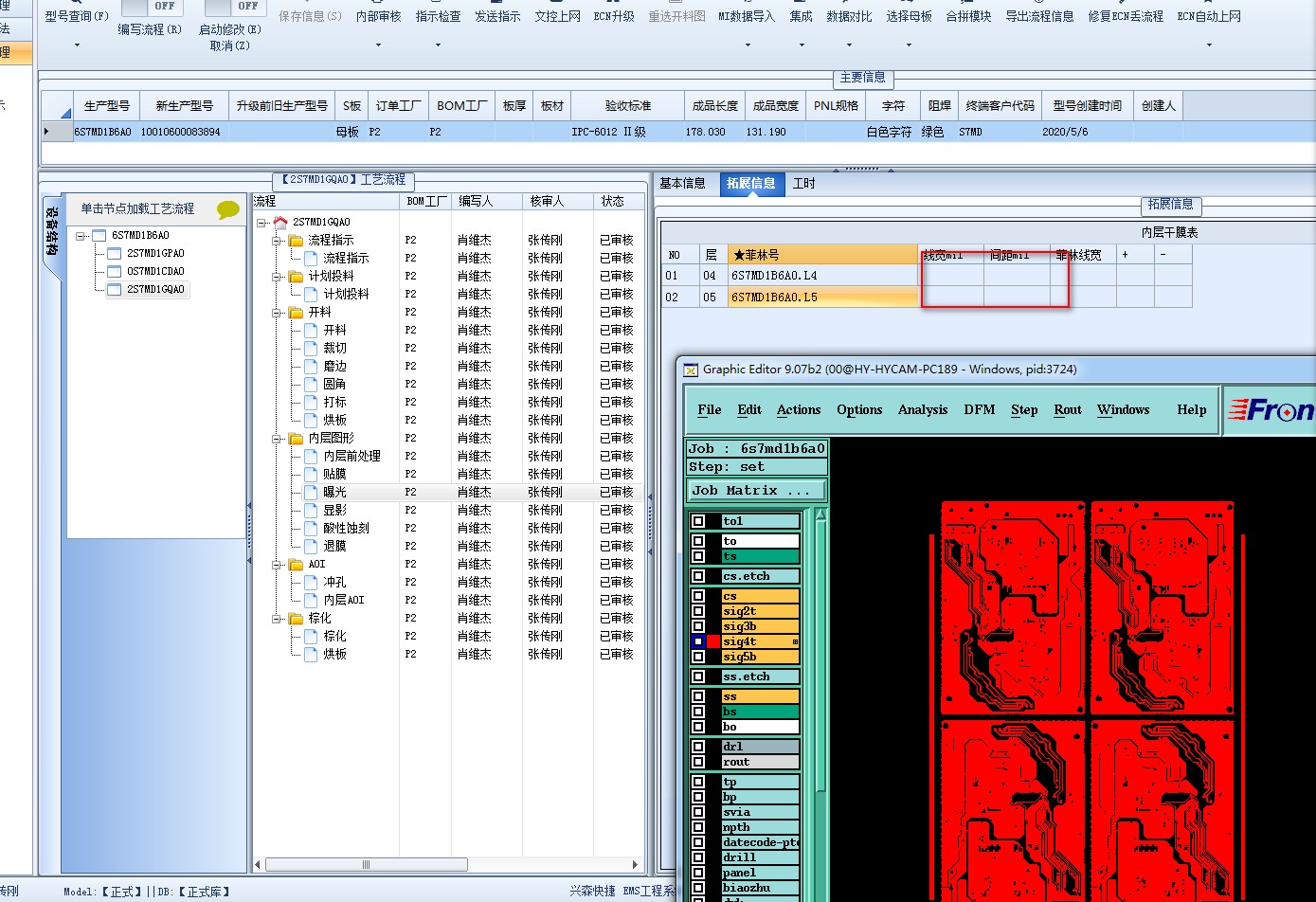Click the folder icon of AOI group
Image resolution: width=1316 pixels, height=902 pixels.
[x=296, y=564]
